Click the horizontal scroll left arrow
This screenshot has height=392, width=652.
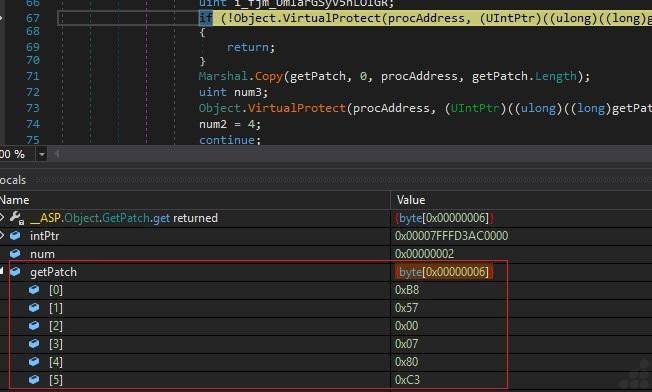pyautogui.click(x=57, y=154)
